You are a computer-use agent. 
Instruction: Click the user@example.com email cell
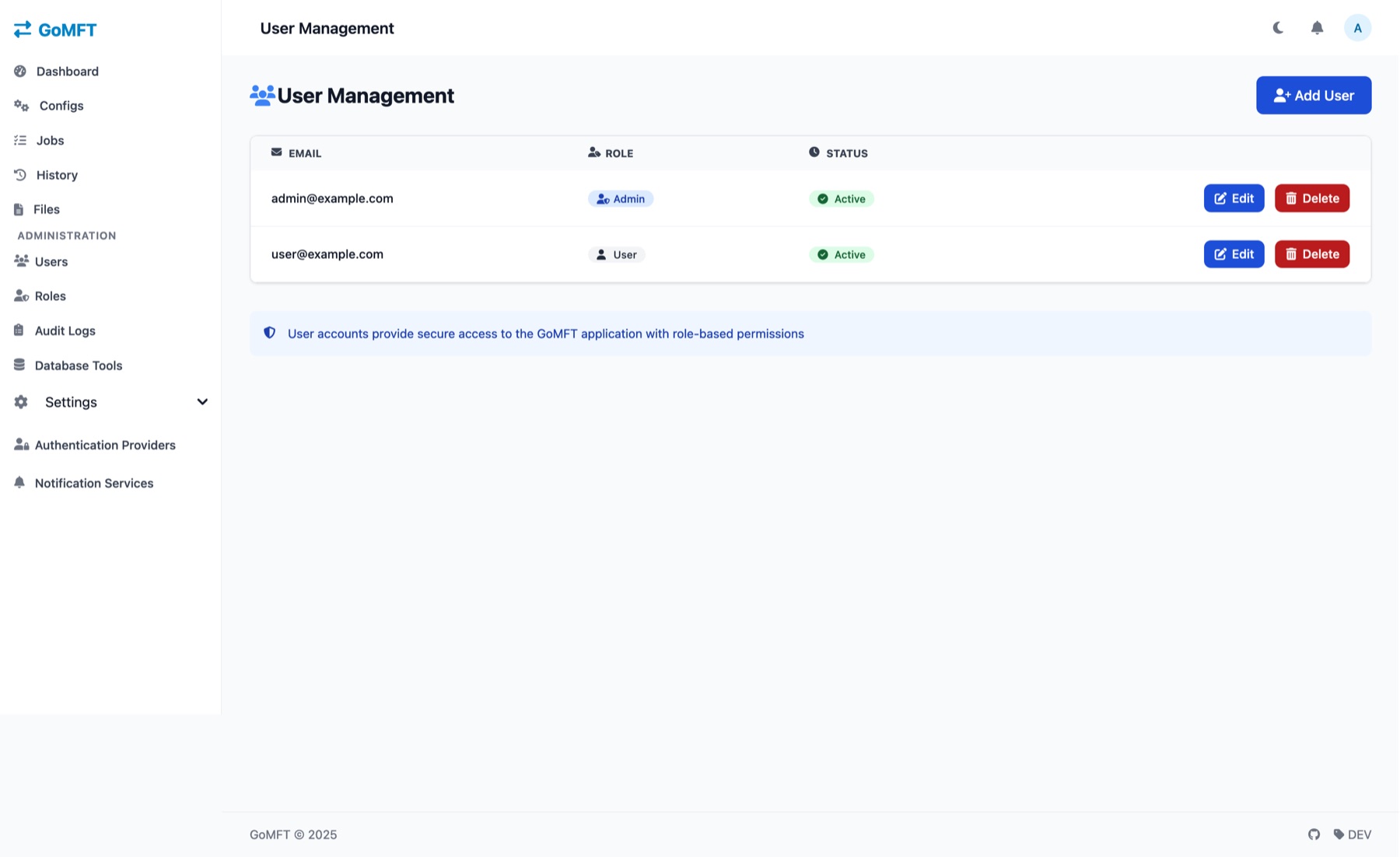click(x=327, y=254)
